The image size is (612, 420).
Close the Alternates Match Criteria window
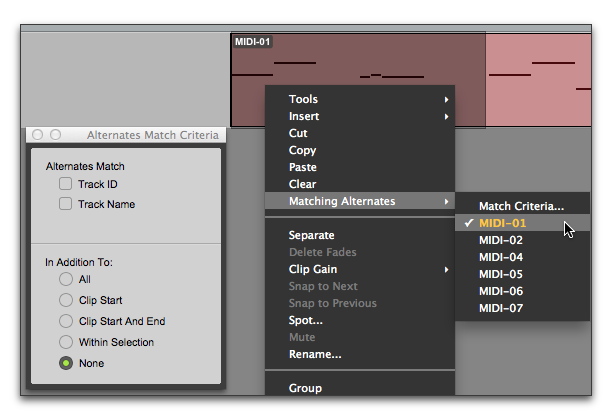point(37,135)
